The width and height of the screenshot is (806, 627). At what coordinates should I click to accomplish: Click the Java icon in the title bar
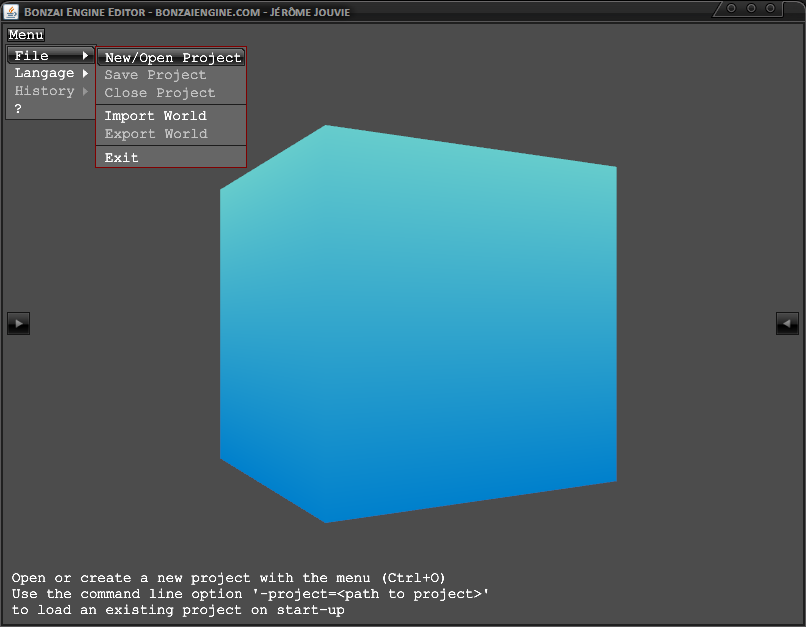pos(12,11)
